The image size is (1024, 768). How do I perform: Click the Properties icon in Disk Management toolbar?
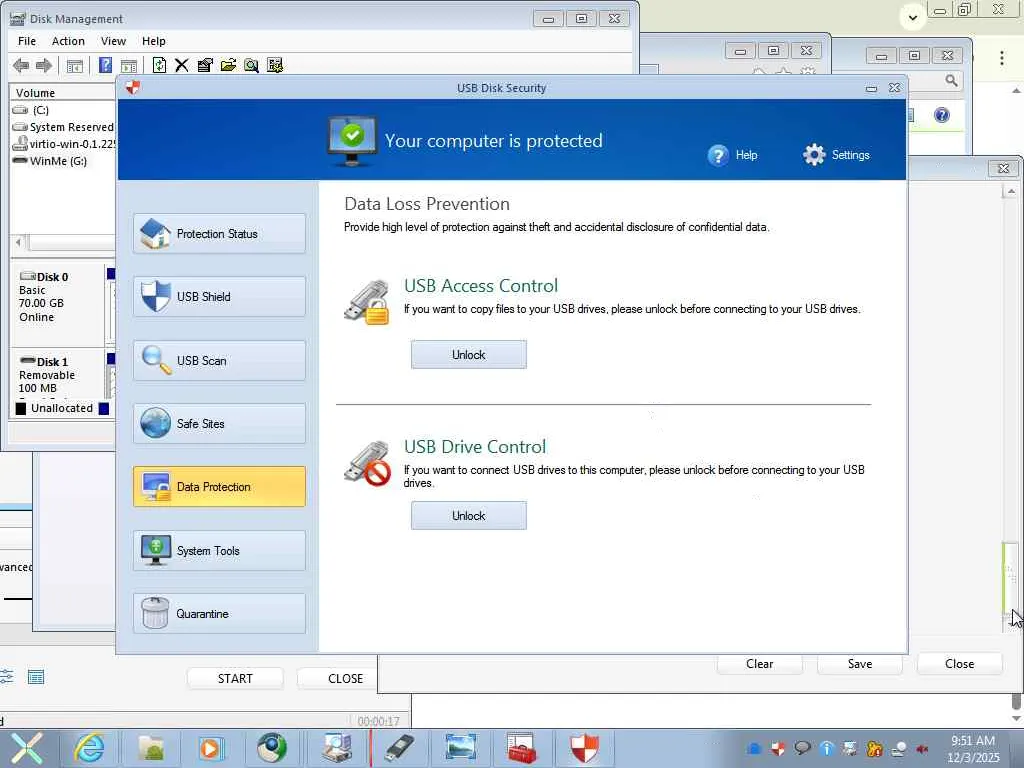tap(205, 65)
